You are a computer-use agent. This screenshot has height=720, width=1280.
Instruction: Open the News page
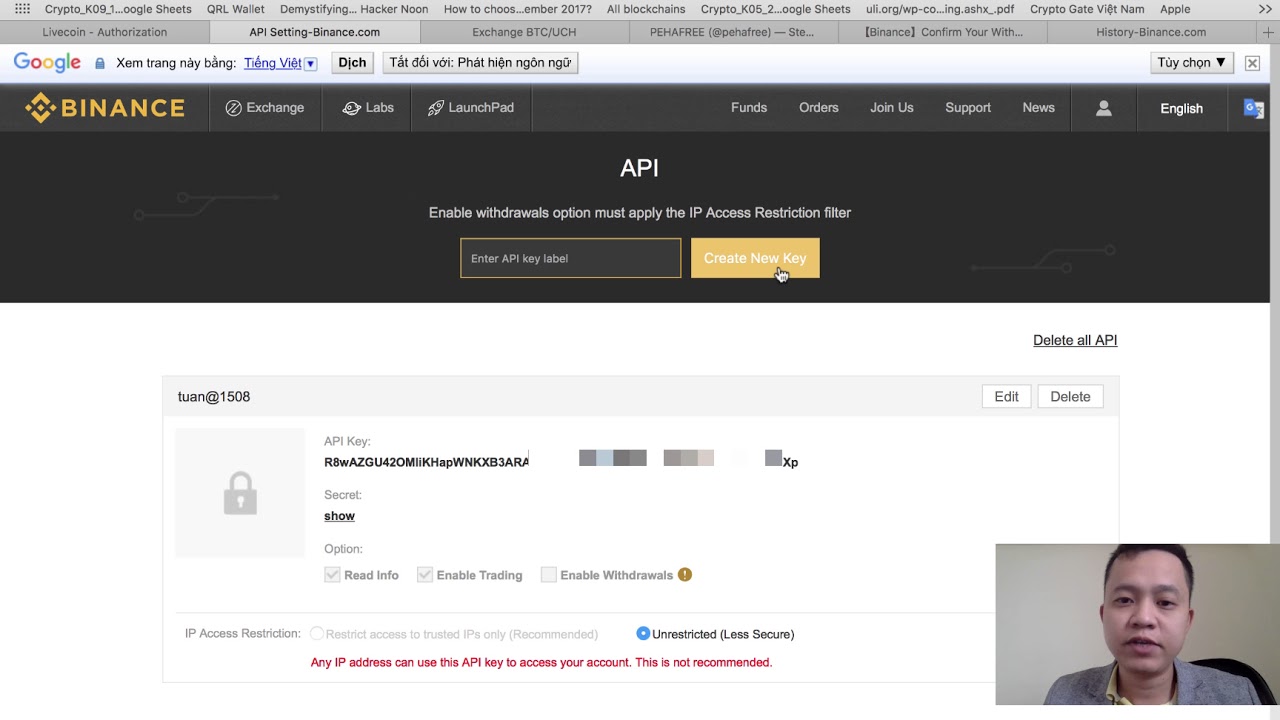1038,108
